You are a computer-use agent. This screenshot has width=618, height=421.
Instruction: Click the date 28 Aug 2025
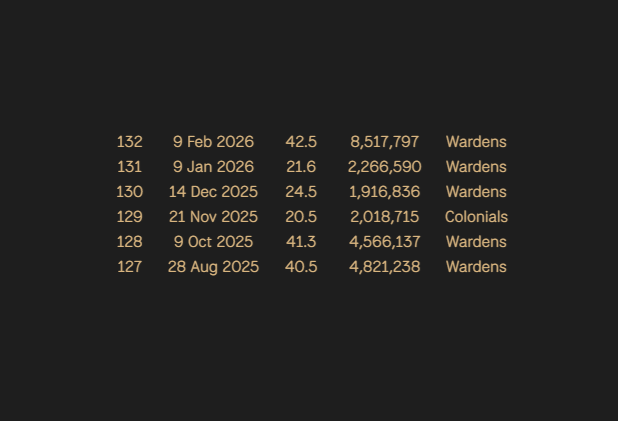213,267
